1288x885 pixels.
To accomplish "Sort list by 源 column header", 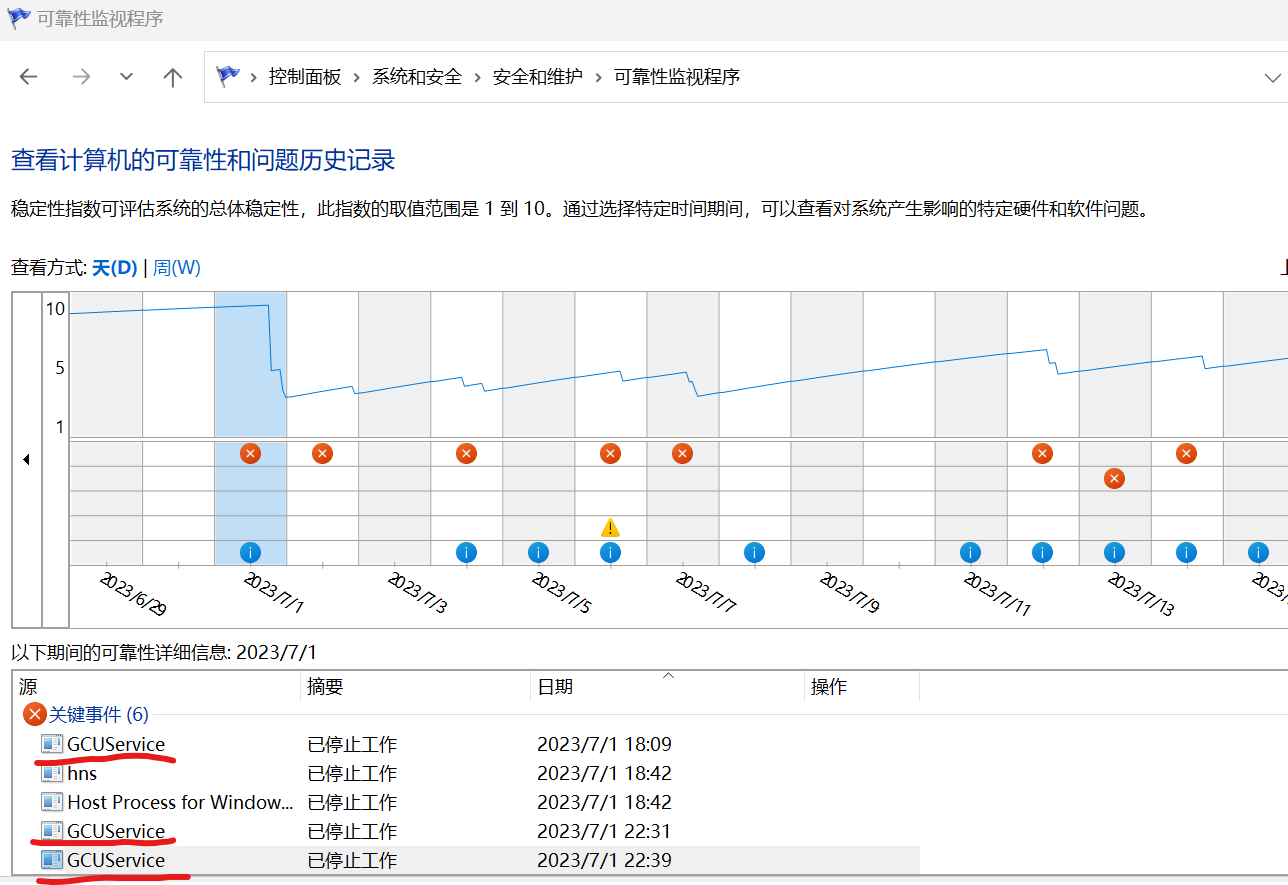I will coord(157,687).
